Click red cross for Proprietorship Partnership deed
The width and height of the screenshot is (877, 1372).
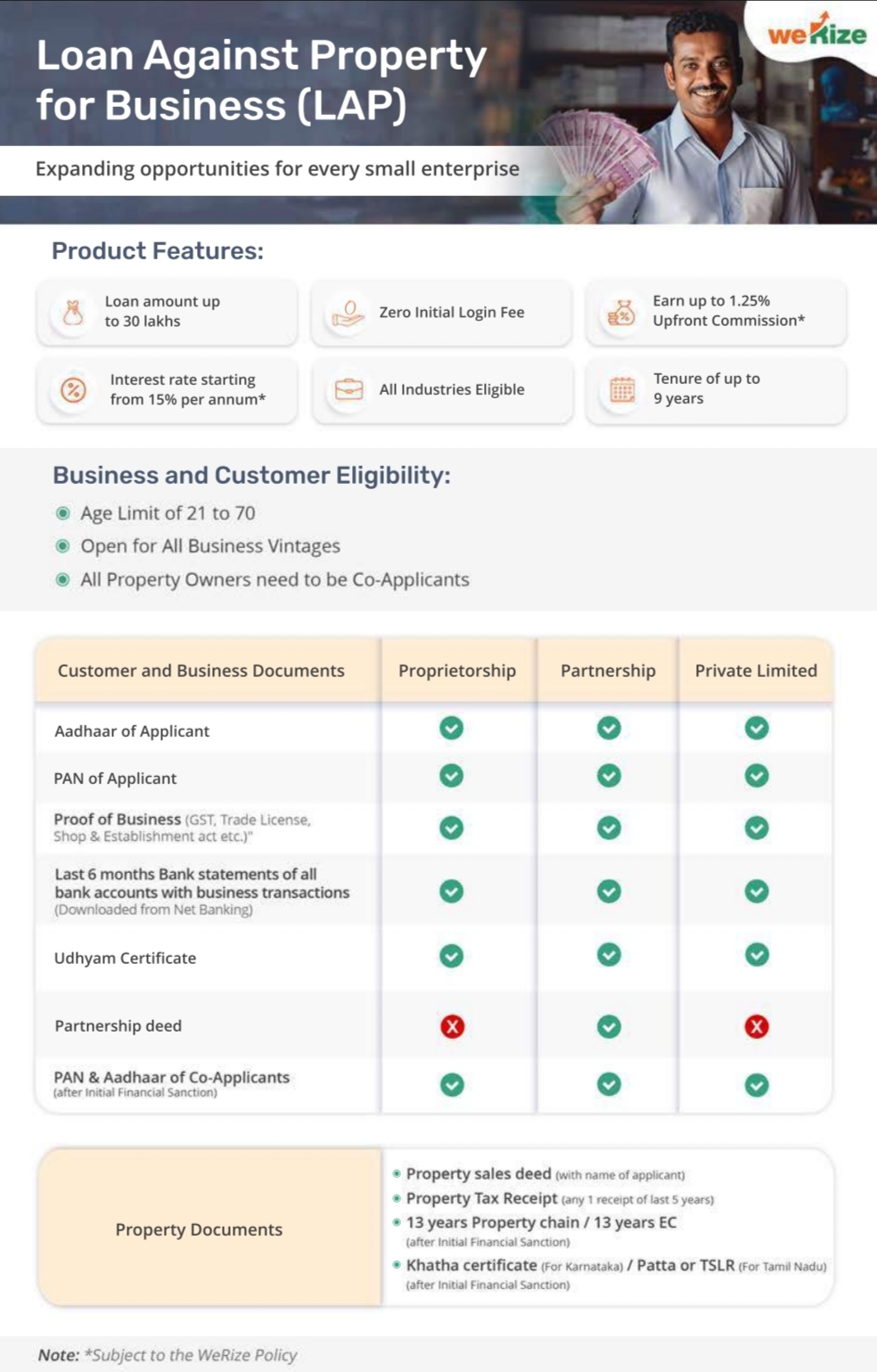[x=452, y=1026]
